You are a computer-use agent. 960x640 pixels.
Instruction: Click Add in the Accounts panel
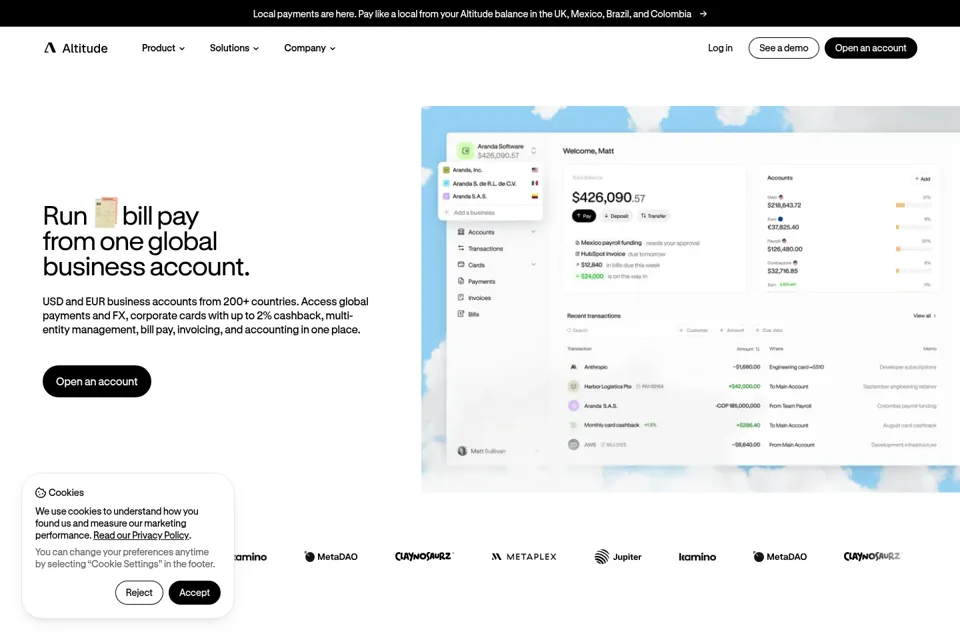[923, 179]
